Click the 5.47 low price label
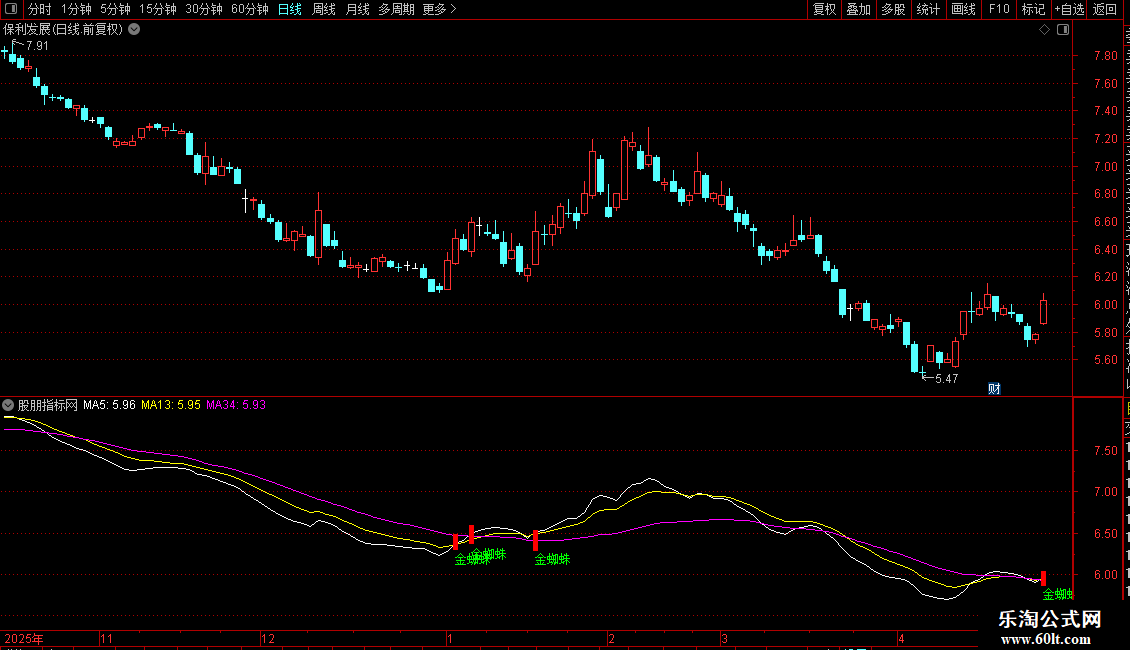The image size is (1130, 650). pyautogui.click(x=946, y=379)
